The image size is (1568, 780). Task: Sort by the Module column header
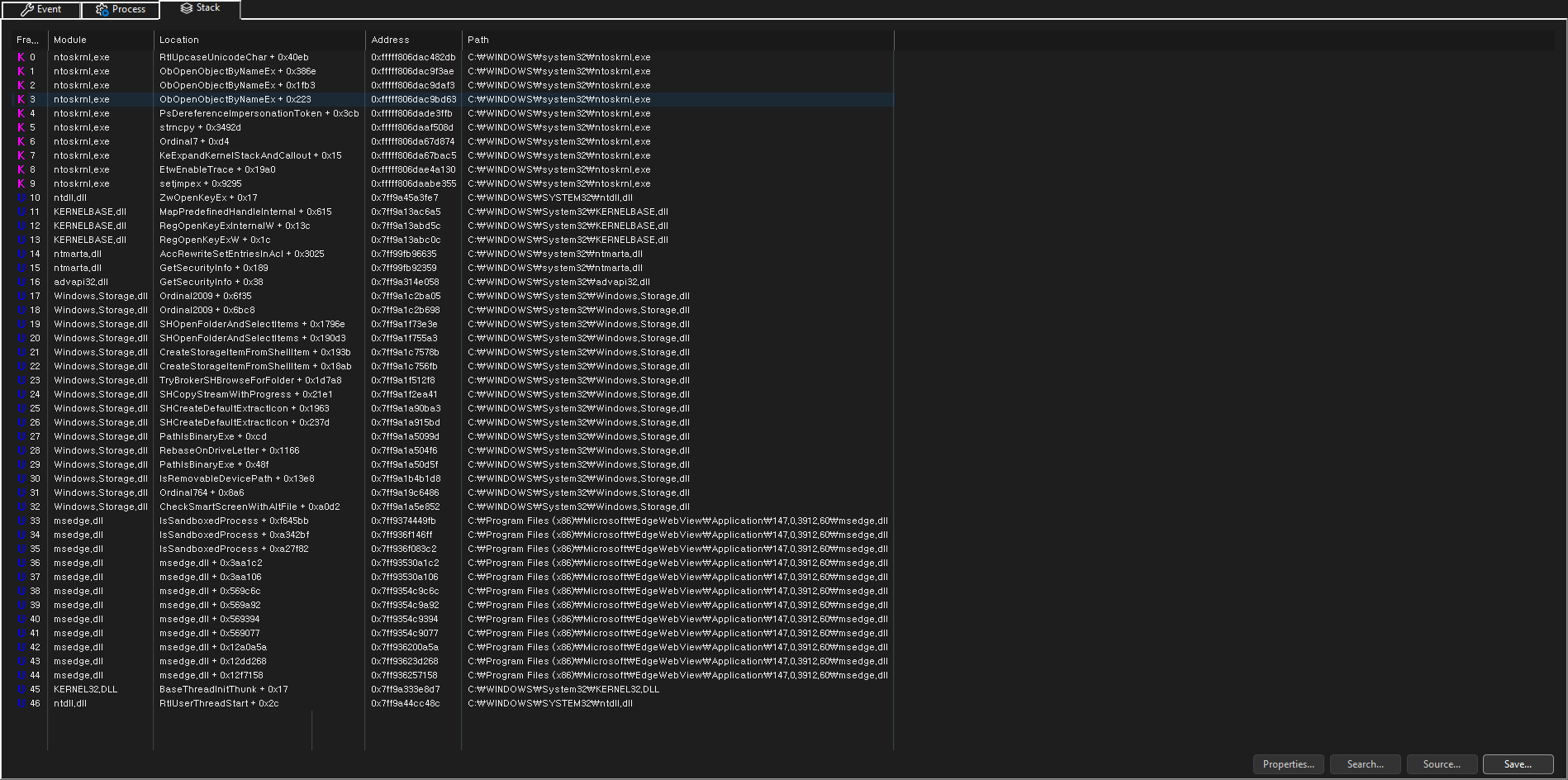tap(101, 40)
